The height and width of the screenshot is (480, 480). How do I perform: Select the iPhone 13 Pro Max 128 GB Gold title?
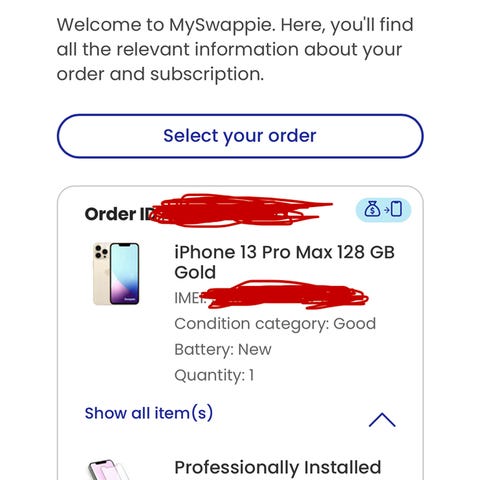(x=284, y=262)
